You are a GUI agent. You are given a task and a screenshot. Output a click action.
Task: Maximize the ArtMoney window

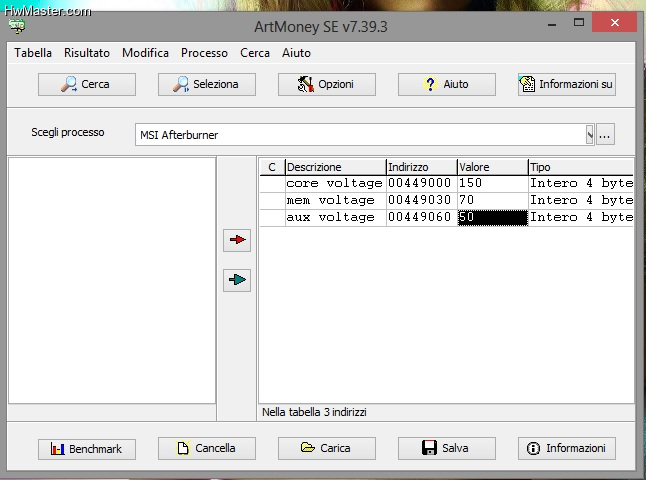tap(579, 23)
